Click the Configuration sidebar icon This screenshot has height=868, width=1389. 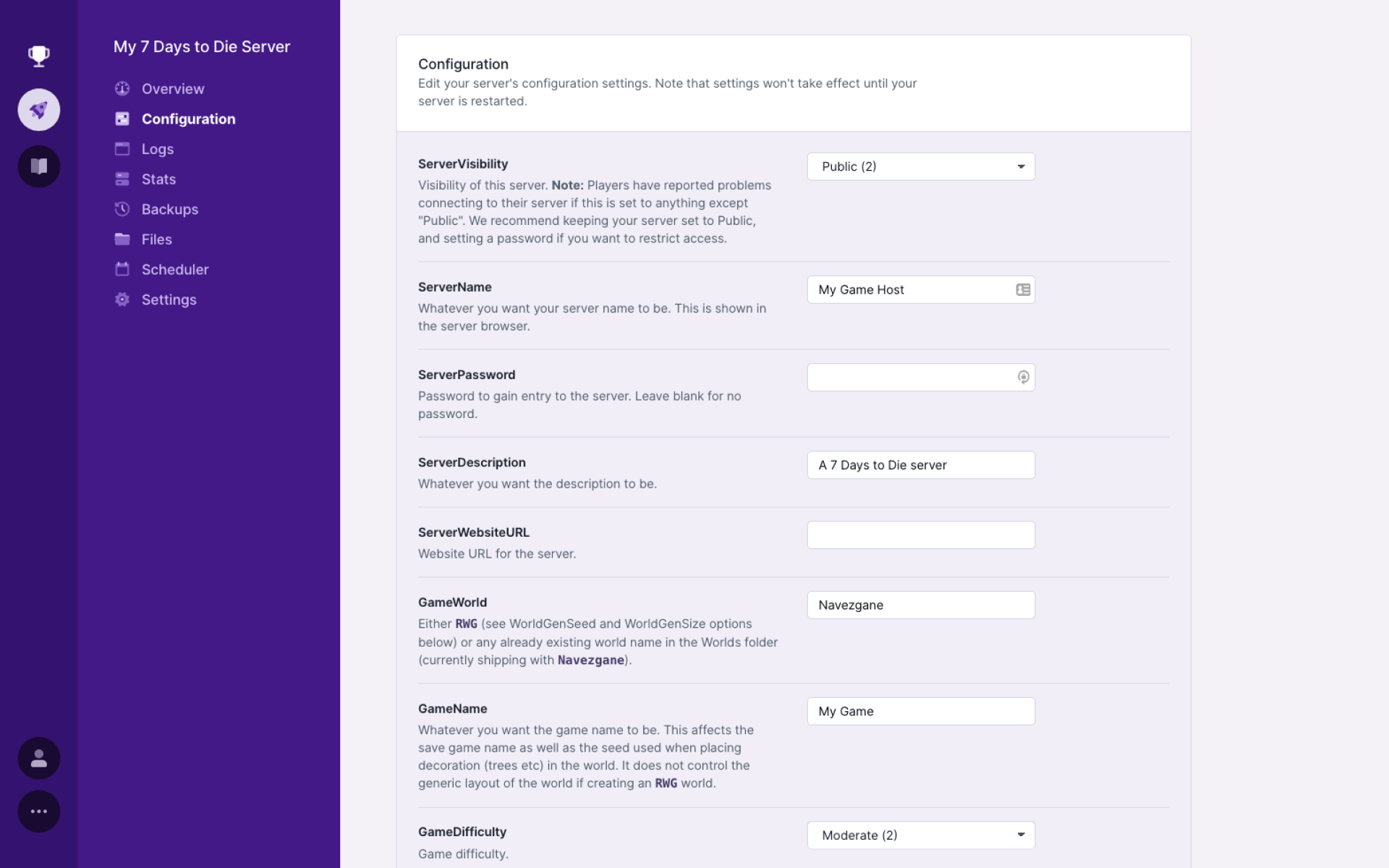[122, 119]
